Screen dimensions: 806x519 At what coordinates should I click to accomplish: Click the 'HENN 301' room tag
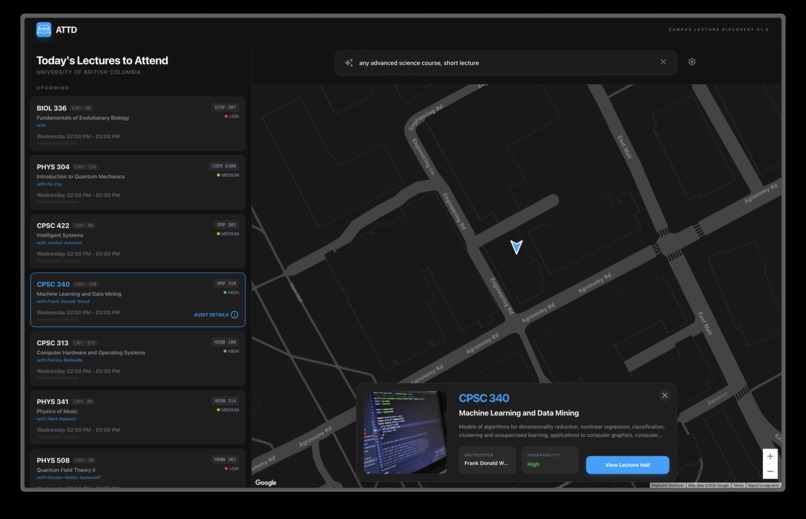pyautogui.click(x=225, y=459)
